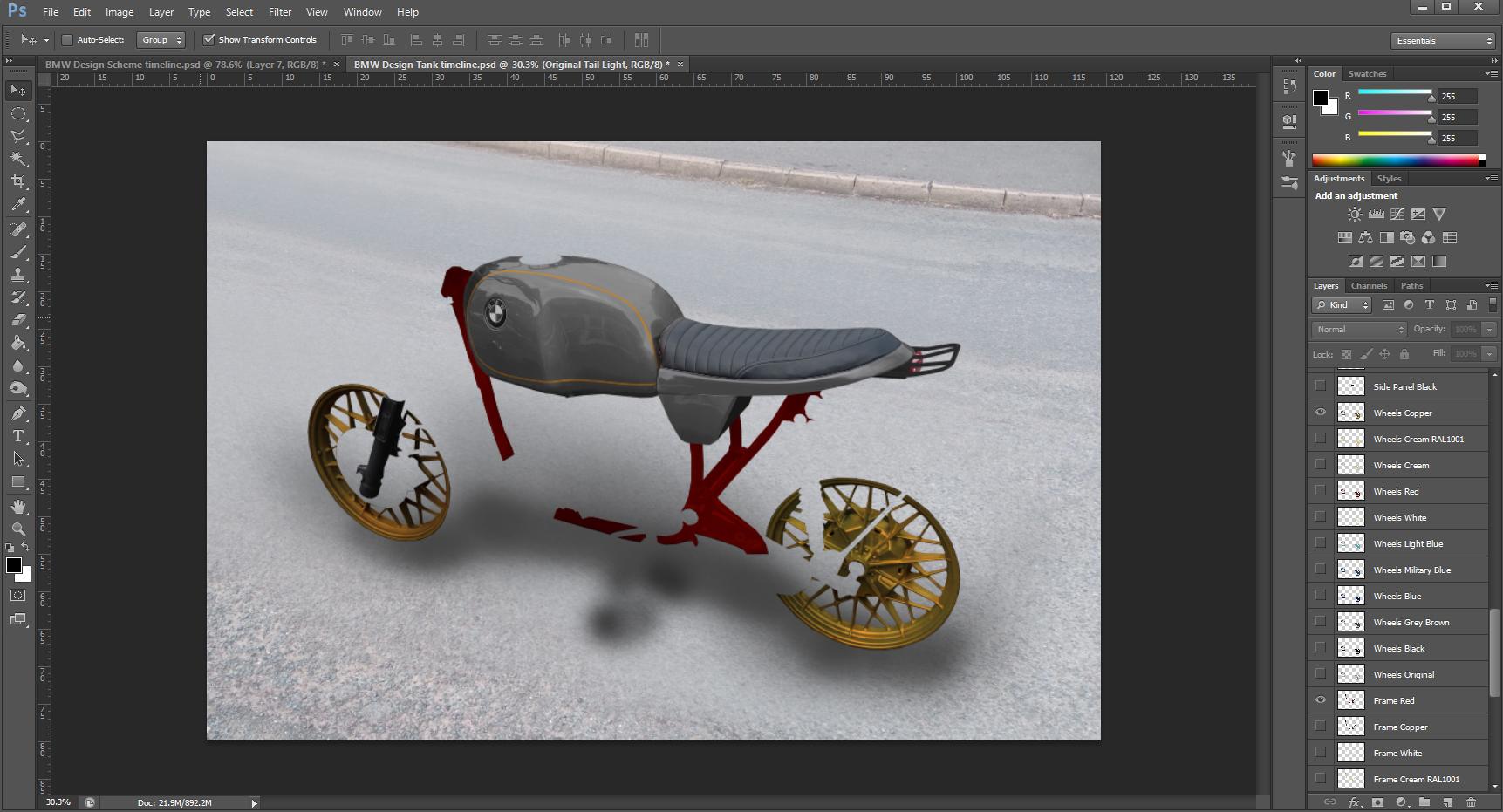Change the screen mode

[18, 619]
